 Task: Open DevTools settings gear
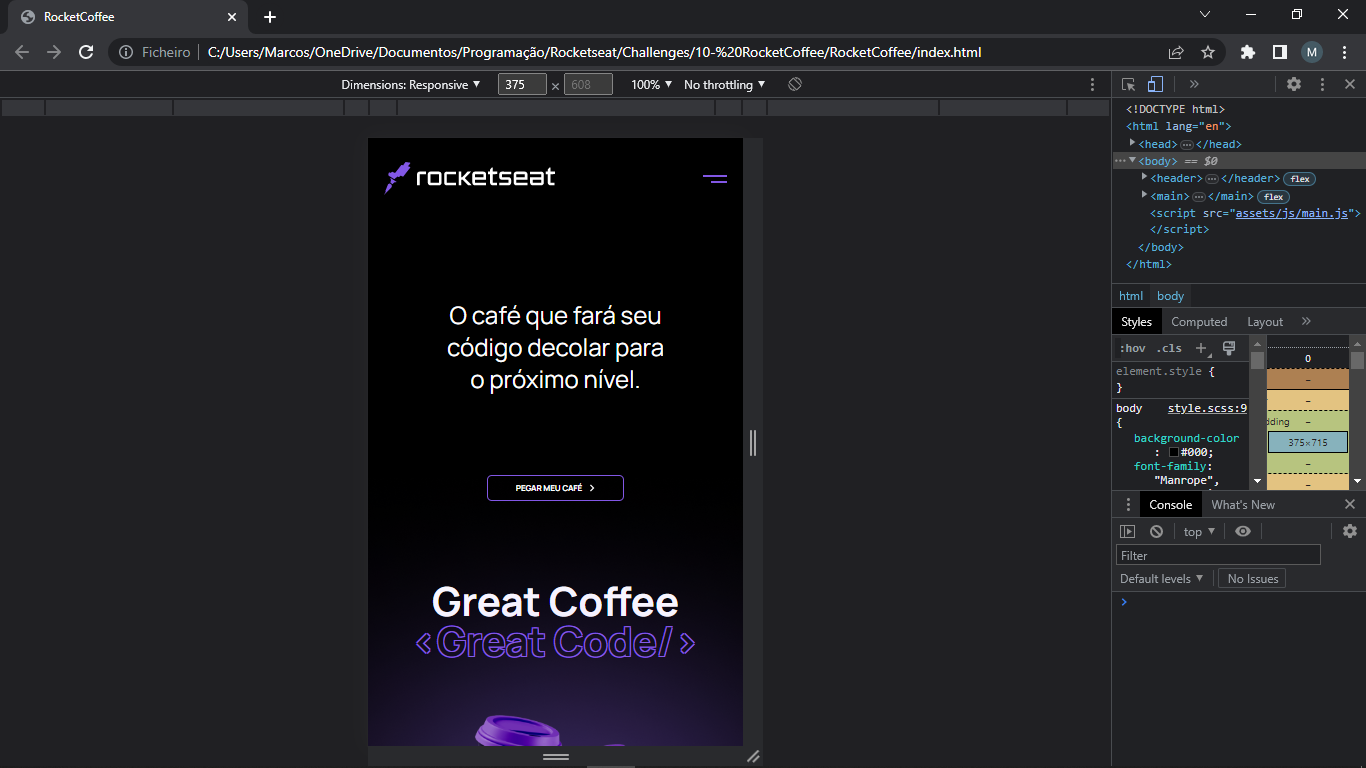1294,84
